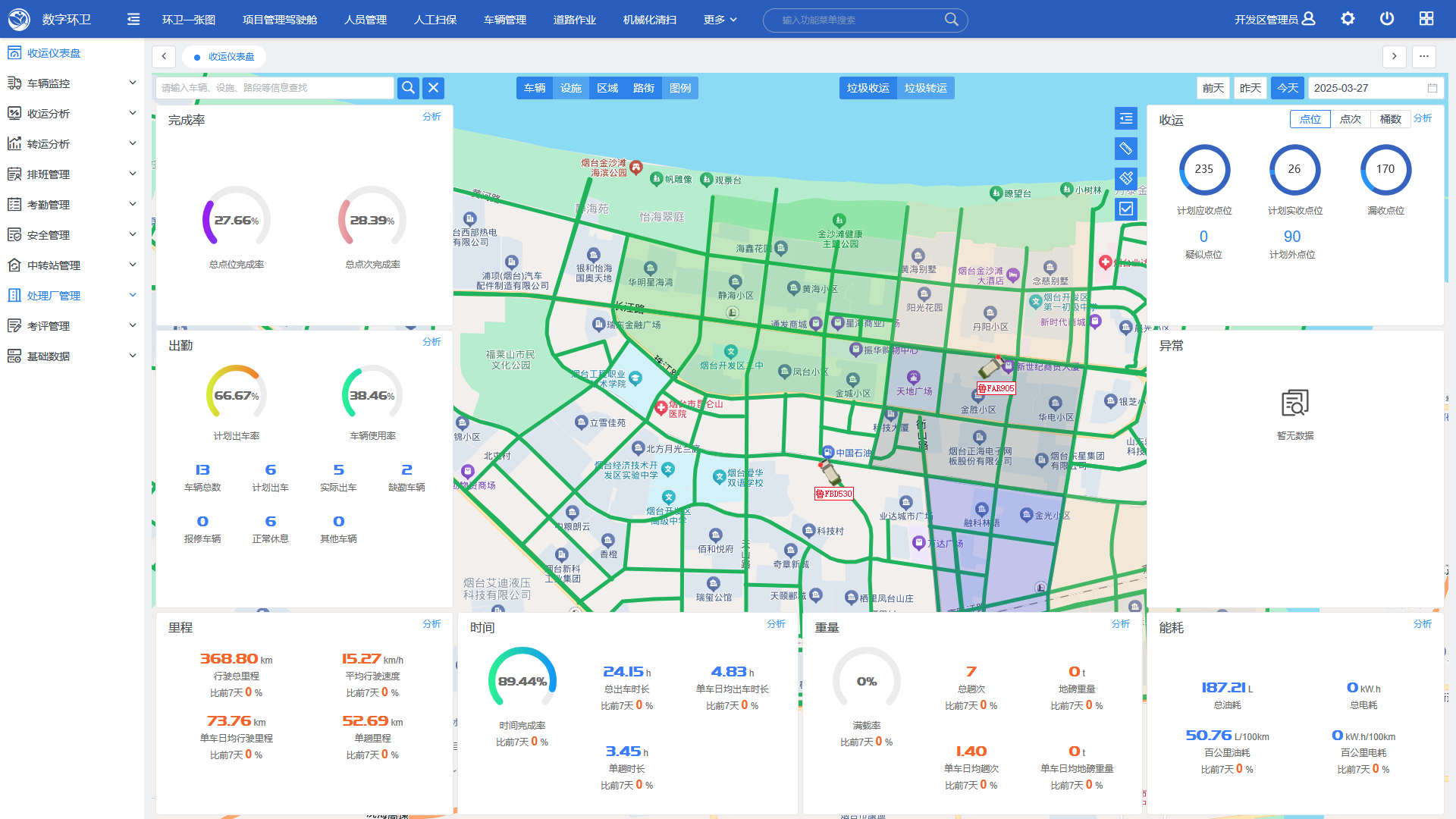Open the grid apps icon in header
1456x819 pixels.
pos(1426,19)
